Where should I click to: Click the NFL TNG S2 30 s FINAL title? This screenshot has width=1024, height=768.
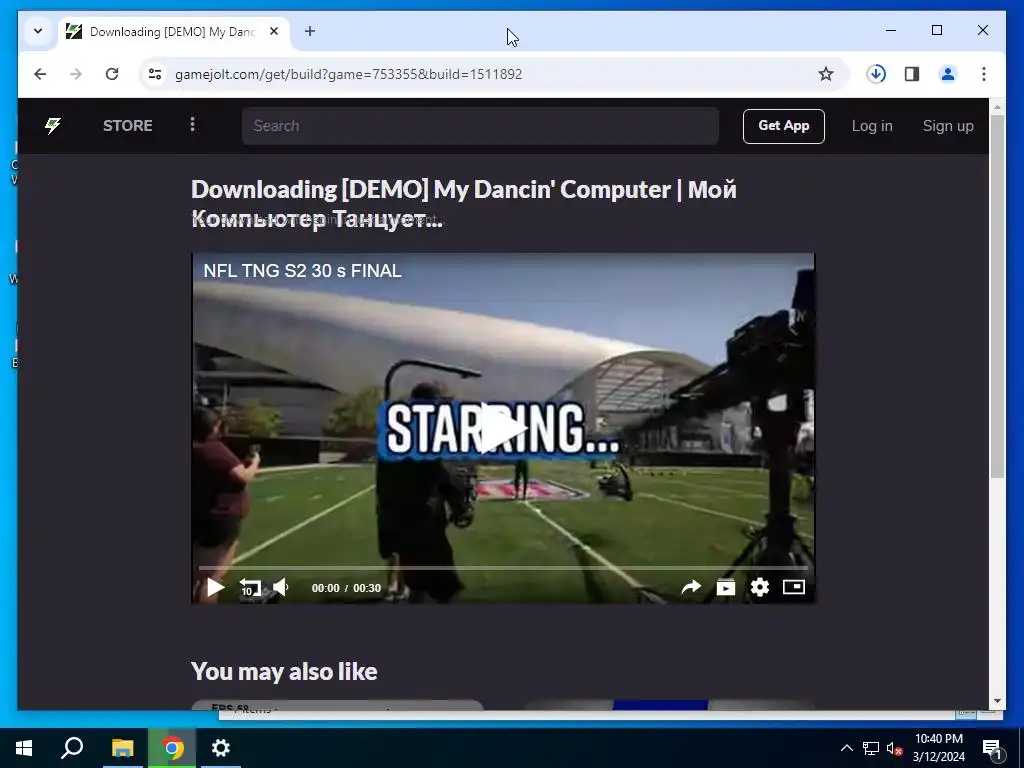coord(302,271)
